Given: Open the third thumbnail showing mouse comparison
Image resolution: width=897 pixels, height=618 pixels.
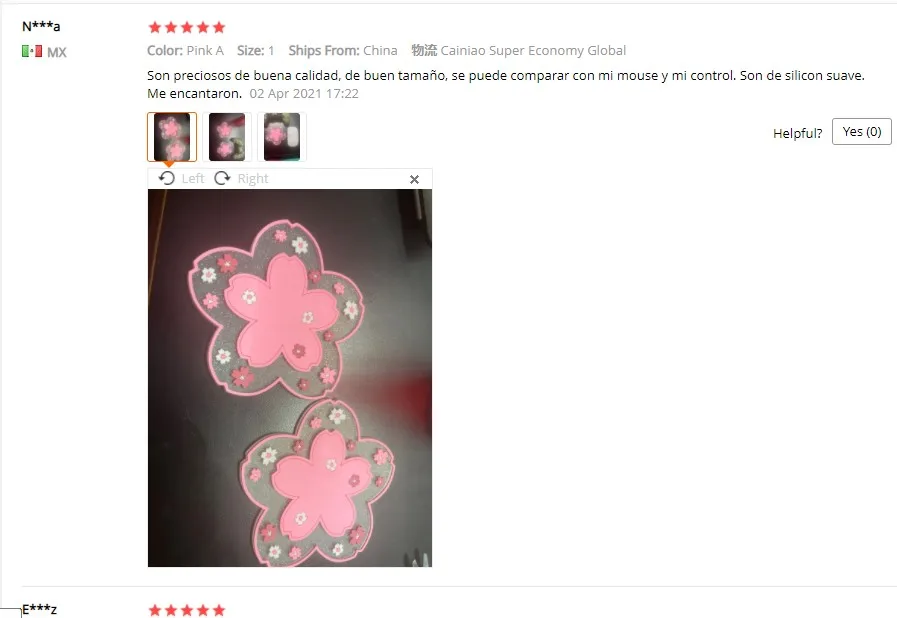Looking at the screenshot, I should point(282,137).
